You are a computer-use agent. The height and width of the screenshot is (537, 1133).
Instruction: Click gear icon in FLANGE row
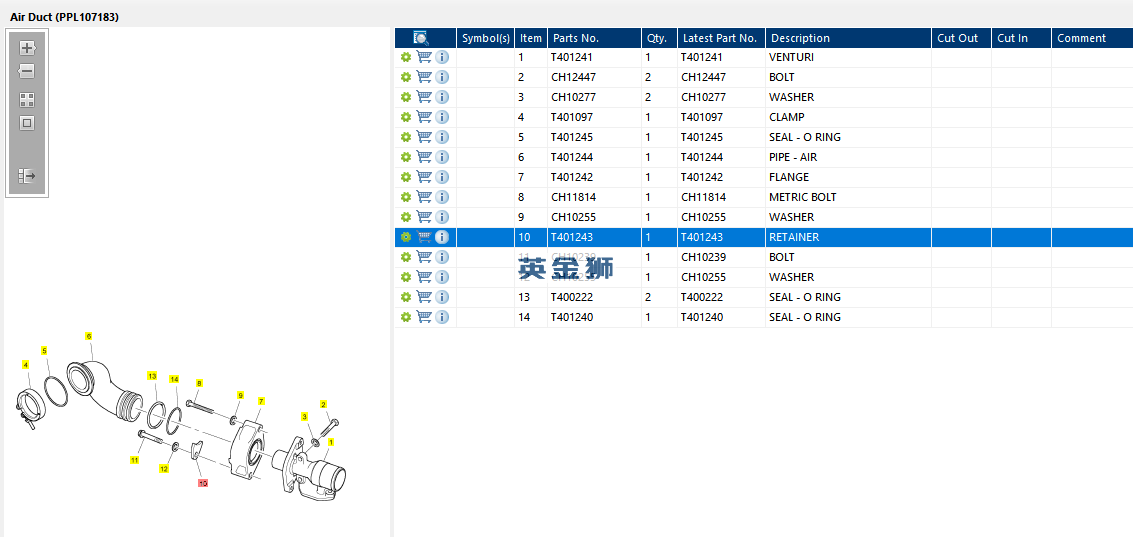(x=405, y=177)
